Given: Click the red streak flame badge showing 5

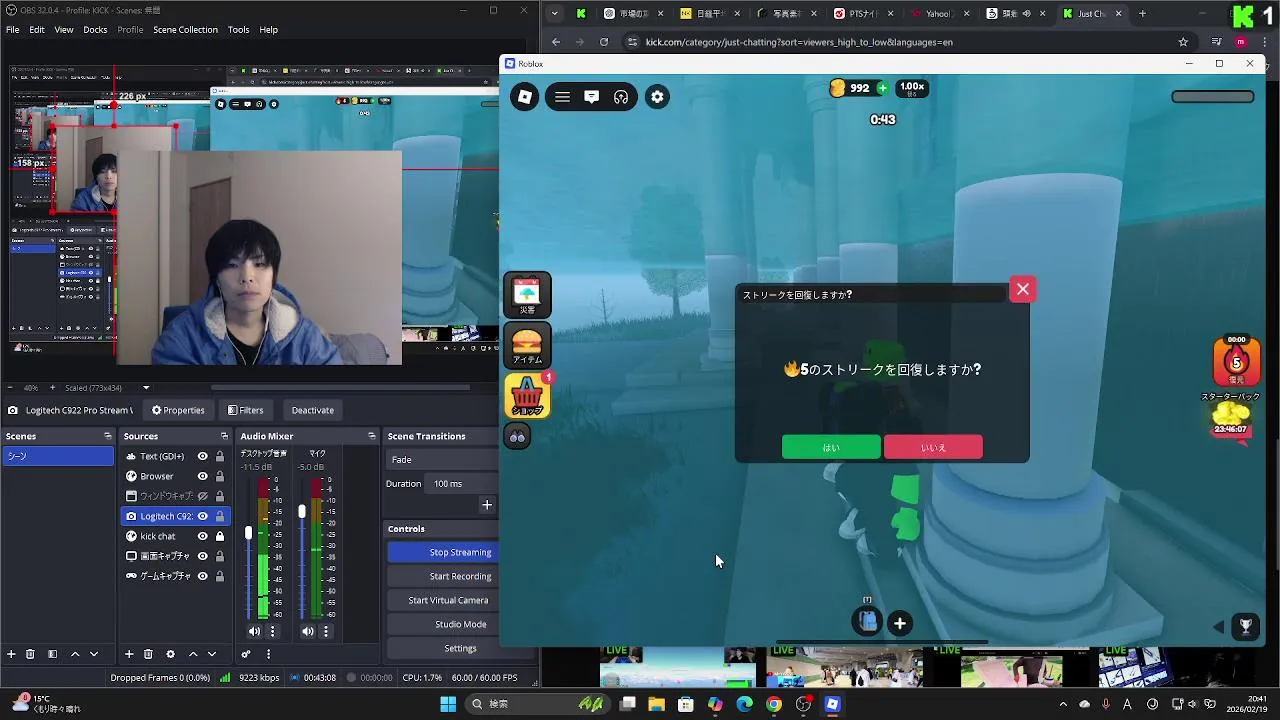Looking at the screenshot, I should [x=1237, y=362].
